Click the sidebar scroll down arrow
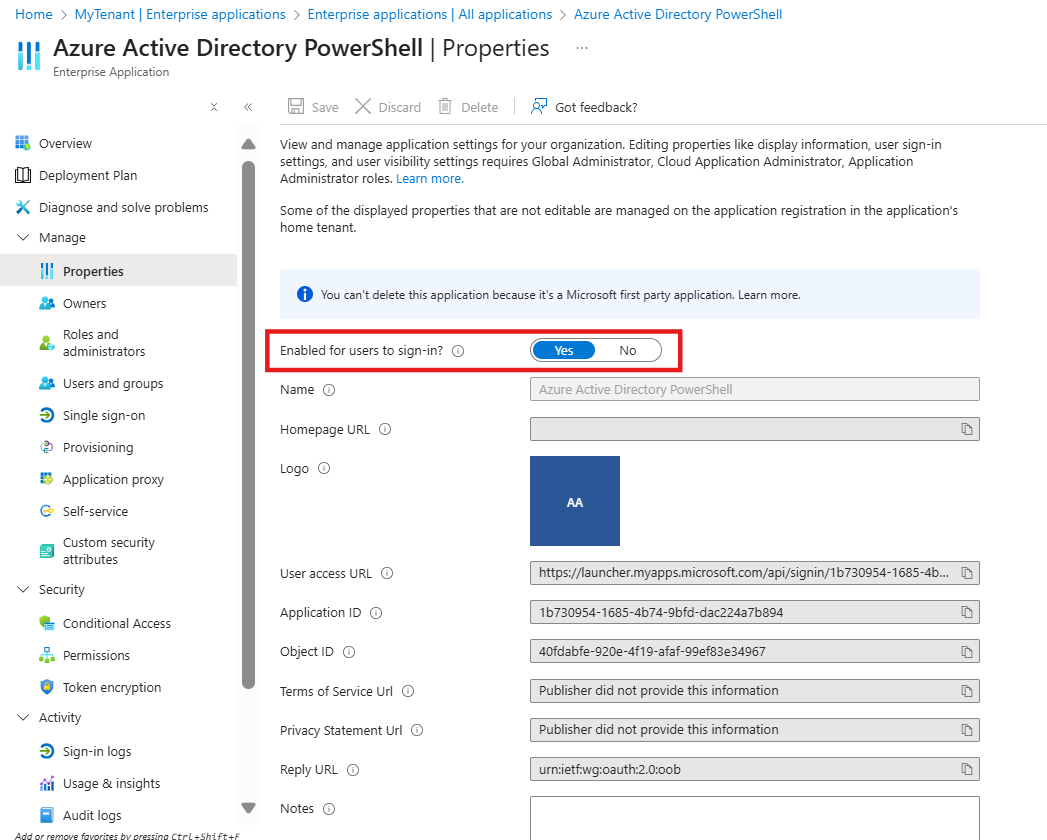 248,808
